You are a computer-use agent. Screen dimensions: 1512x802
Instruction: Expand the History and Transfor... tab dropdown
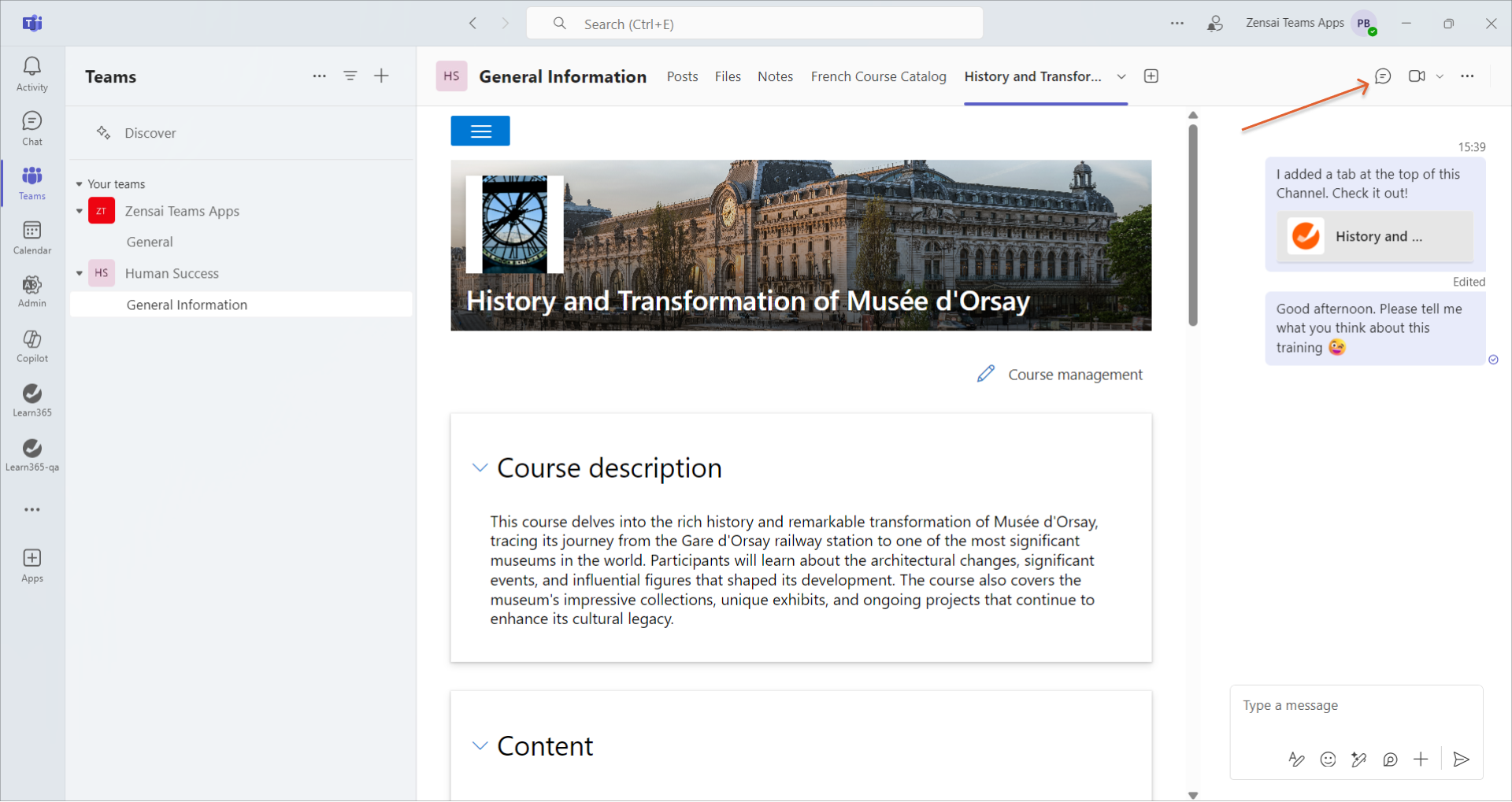coord(1121,76)
